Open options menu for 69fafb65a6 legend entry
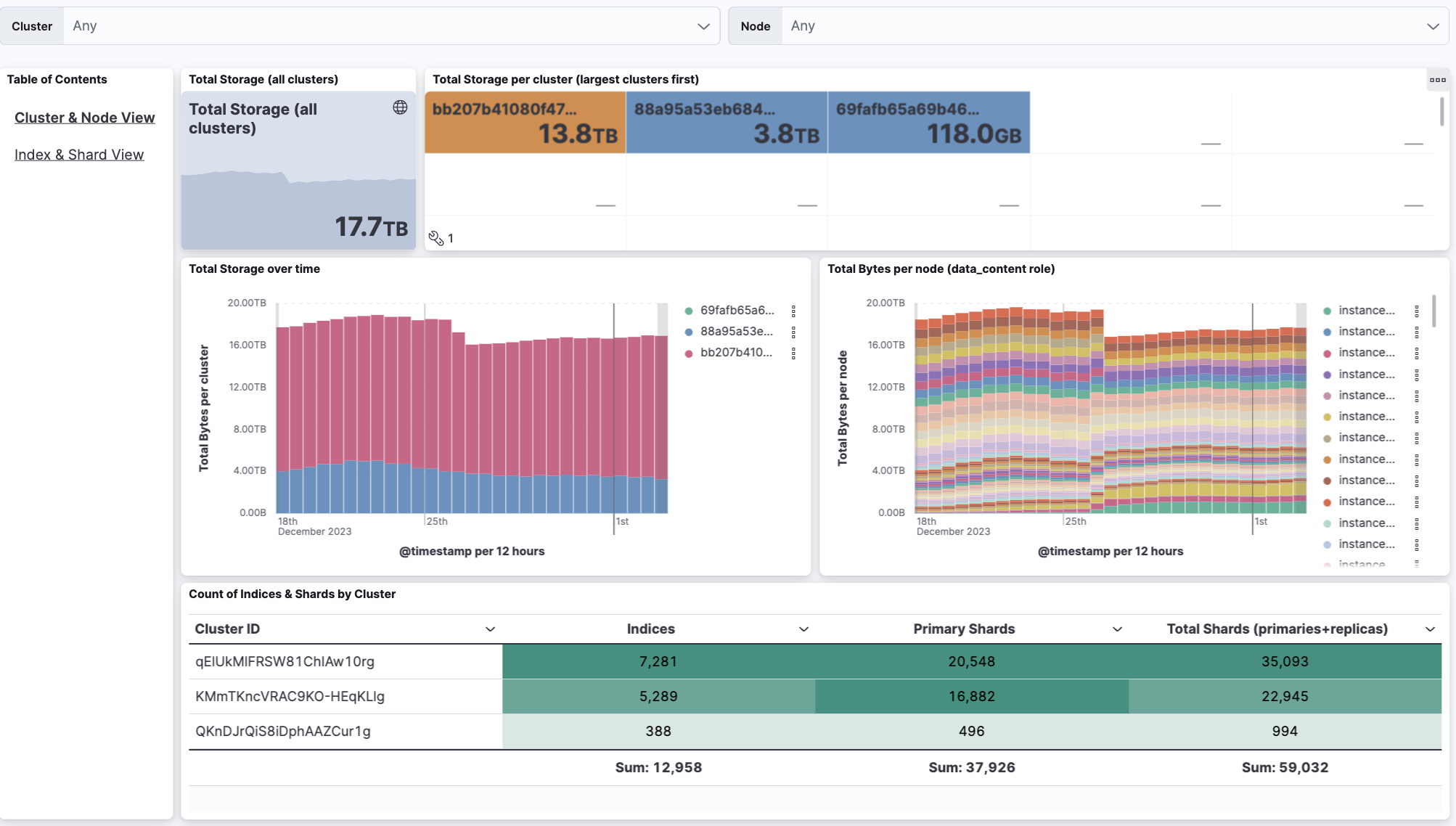Viewport: 1456px width, 826px height. click(x=793, y=310)
